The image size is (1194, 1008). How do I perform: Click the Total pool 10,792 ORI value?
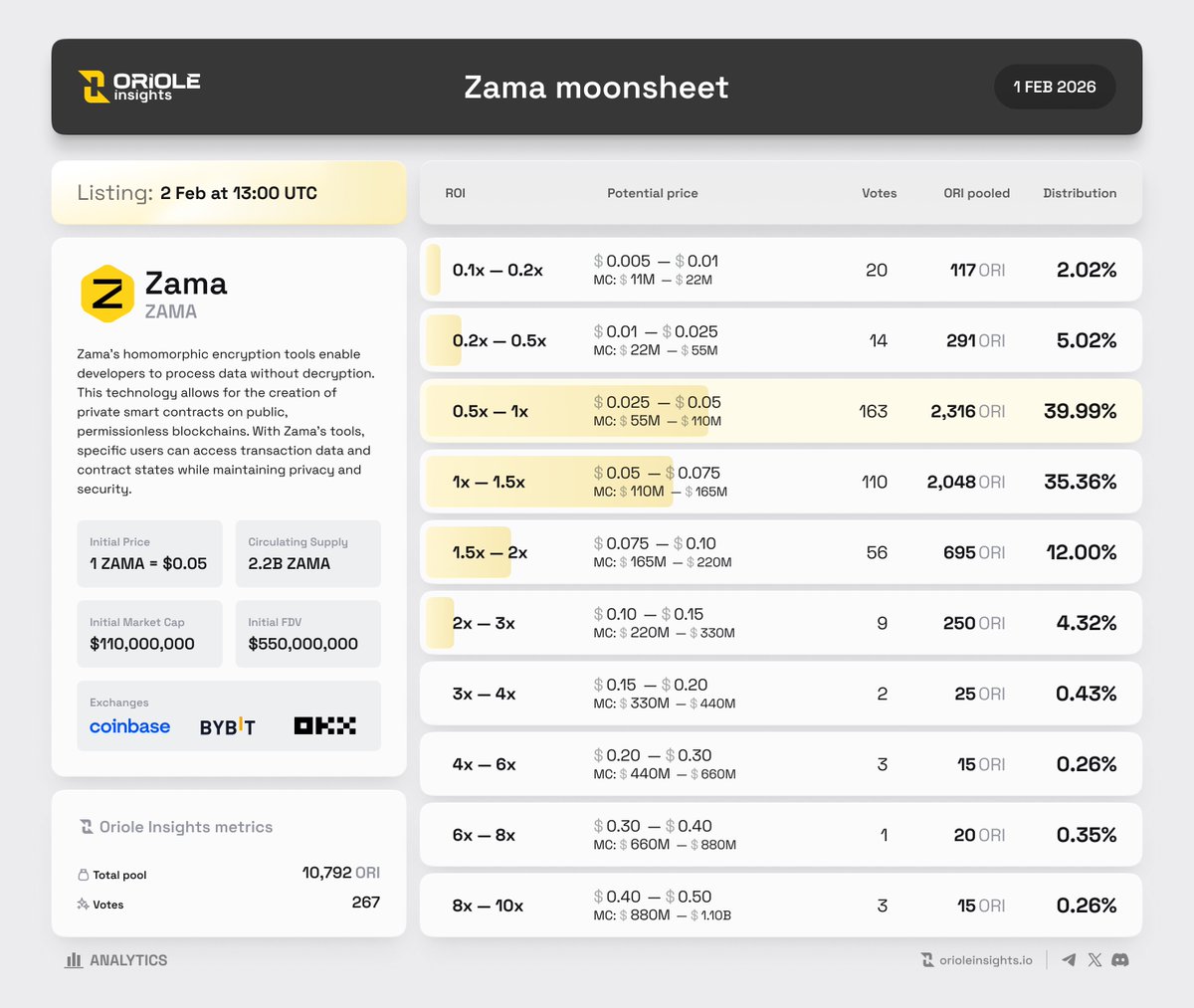point(340,873)
